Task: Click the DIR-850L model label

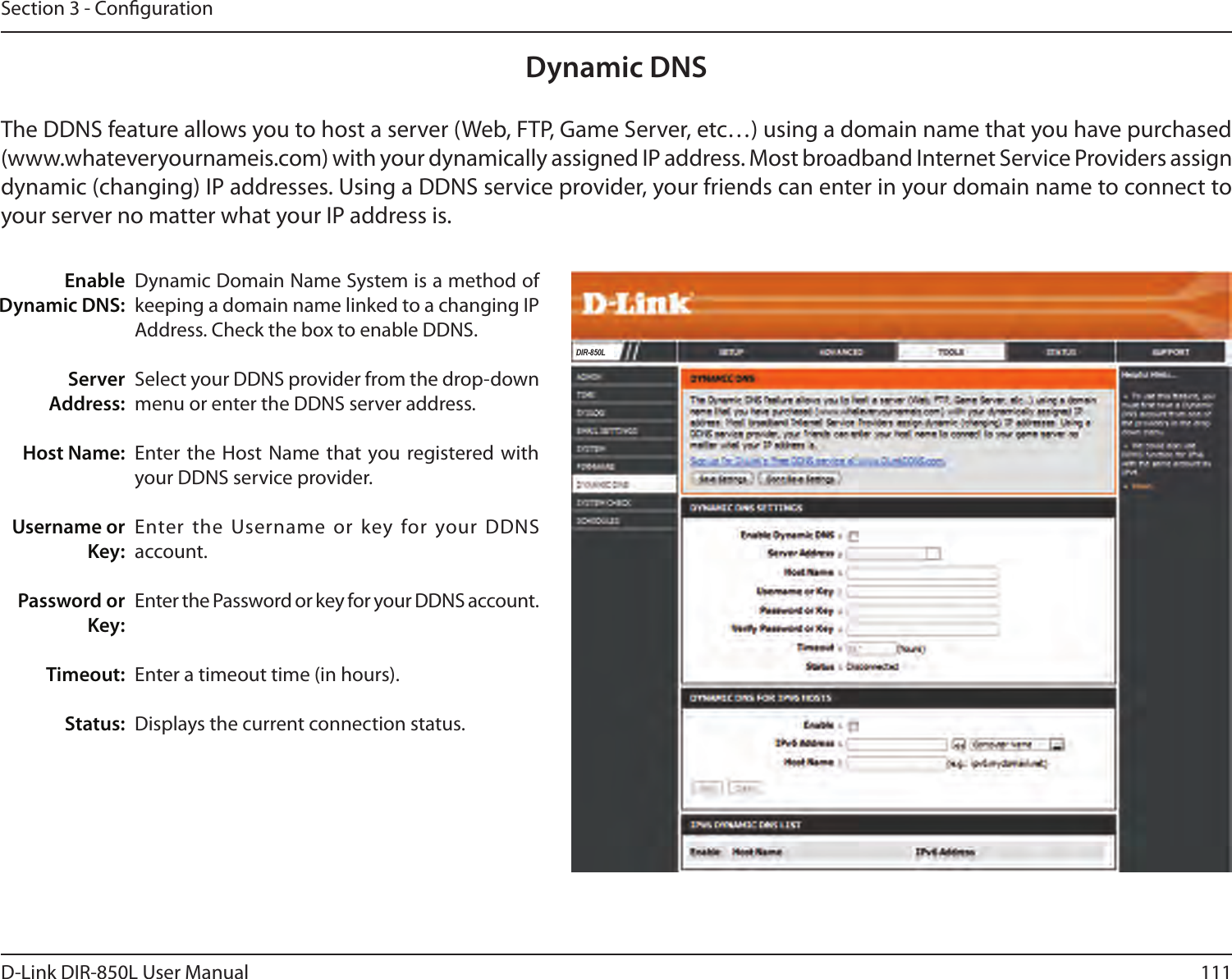Action: [591, 353]
